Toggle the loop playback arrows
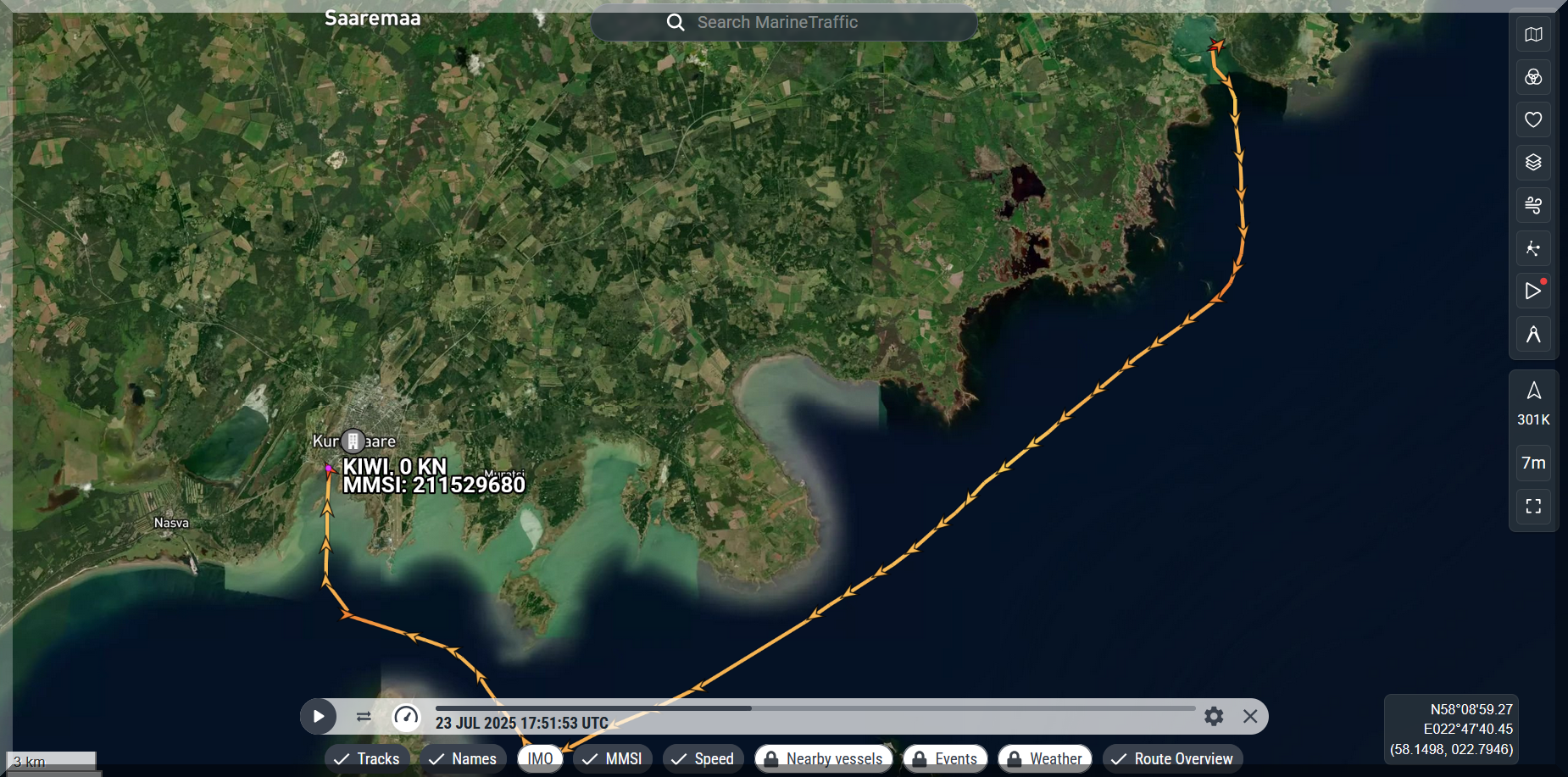Image resolution: width=1568 pixels, height=777 pixels. [364, 717]
